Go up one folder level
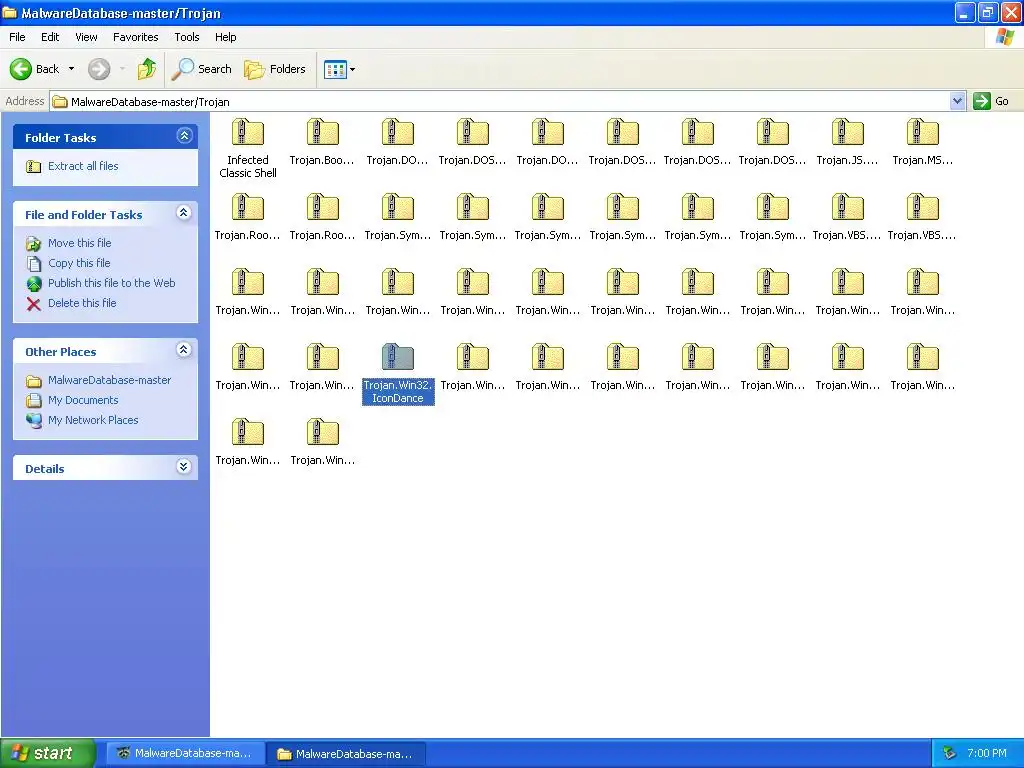1024x768 pixels. coord(147,69)
